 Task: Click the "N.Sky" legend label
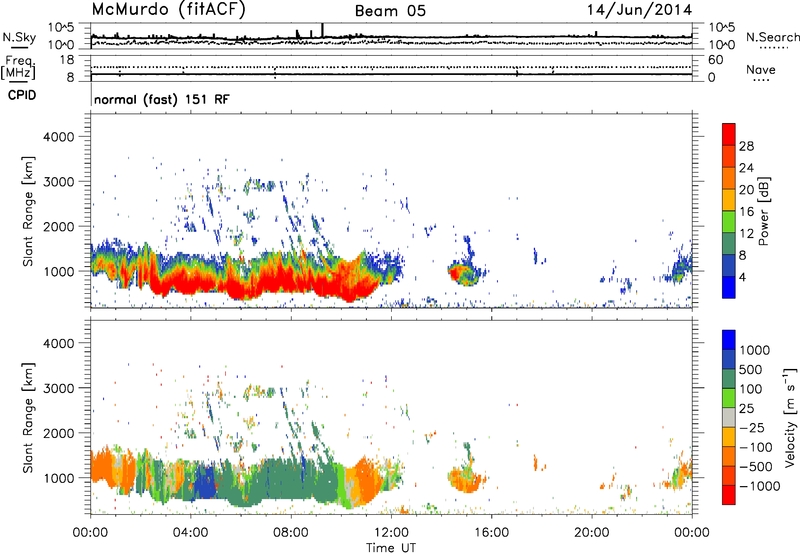click(19, 37)
